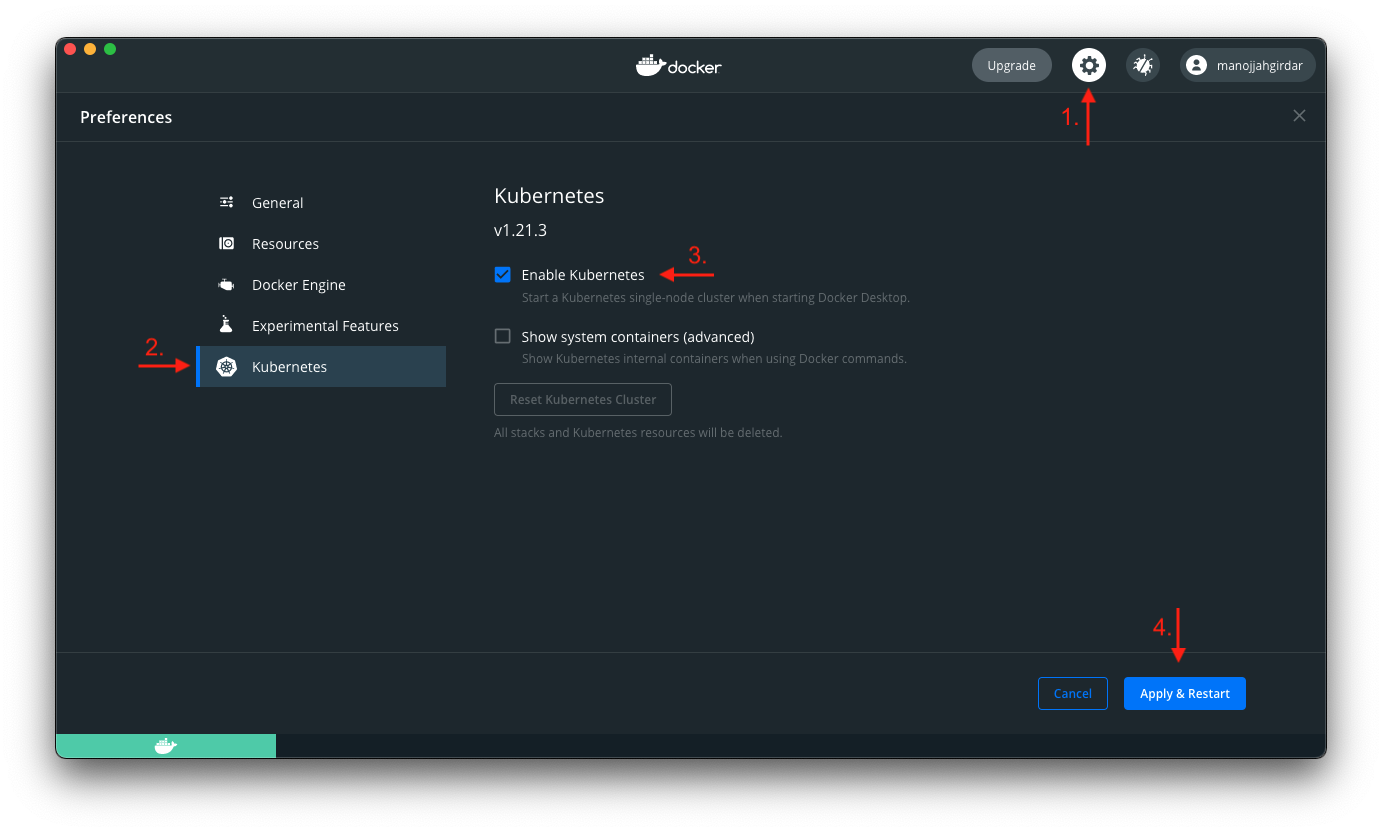Open the manojjahgirdar account menu

coord(1248,65)
